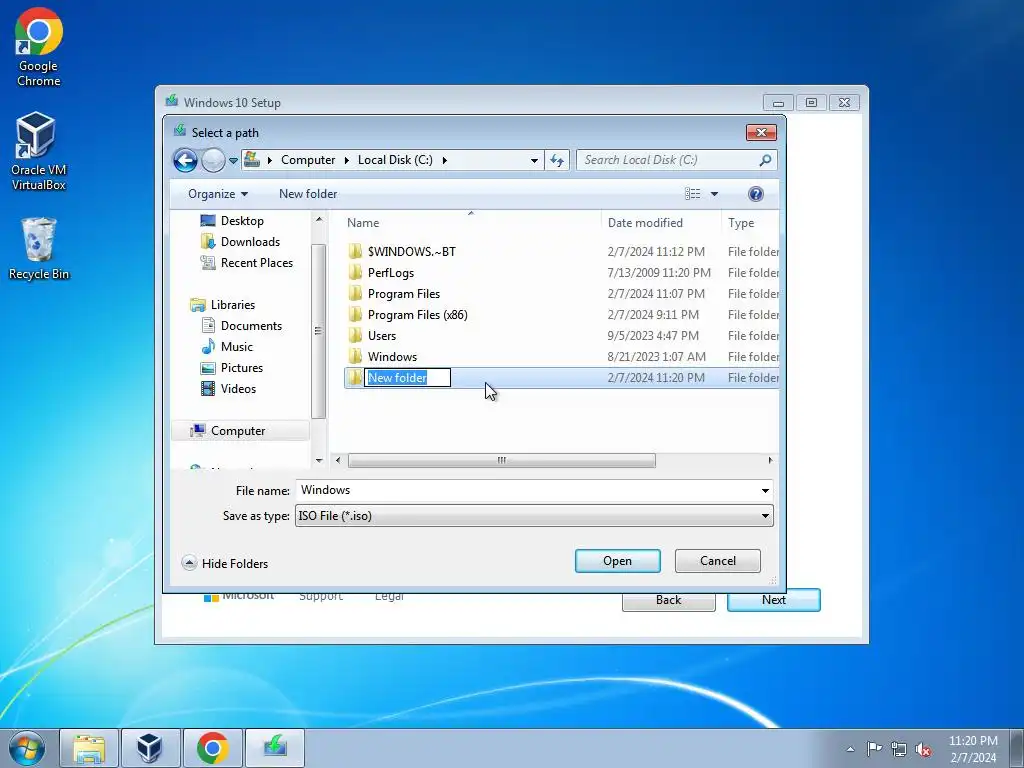Click Computer in the address bar breadcrumb

308,160
